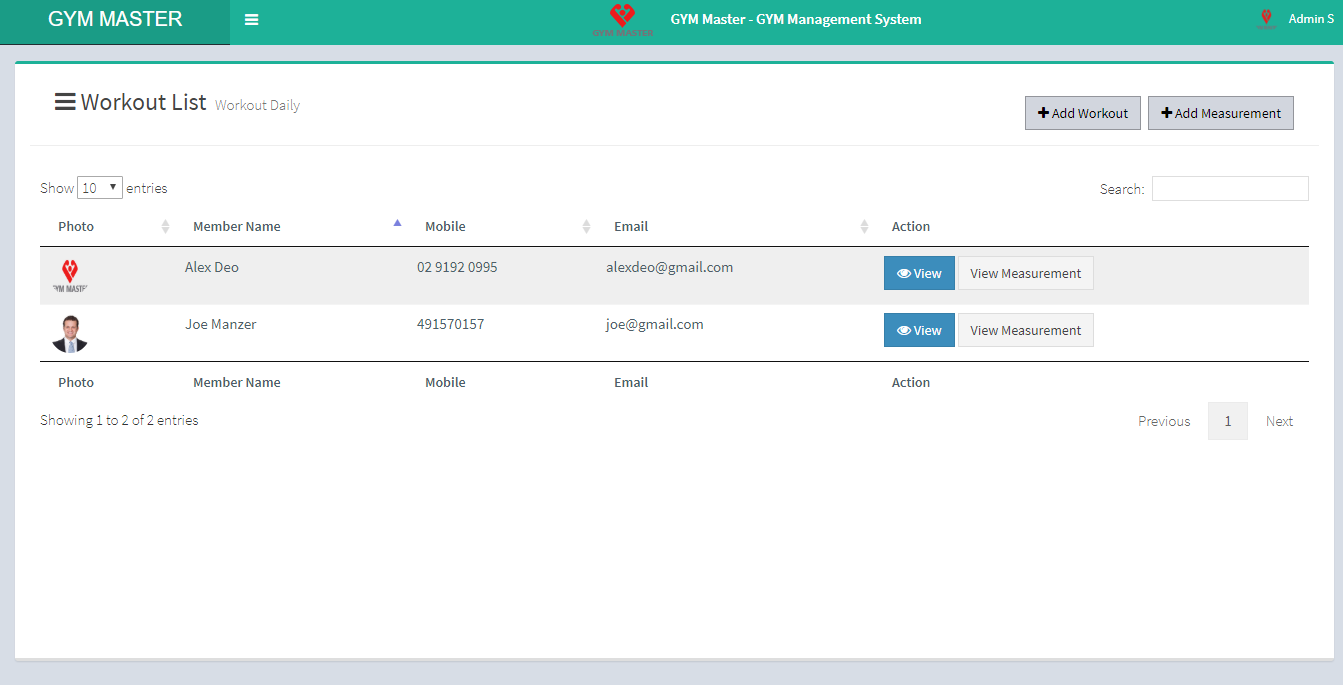Click the Mobile column sort icon
Image resolution: width=1343 pixels, height=685 pixels.
click(x=586, y=227)
